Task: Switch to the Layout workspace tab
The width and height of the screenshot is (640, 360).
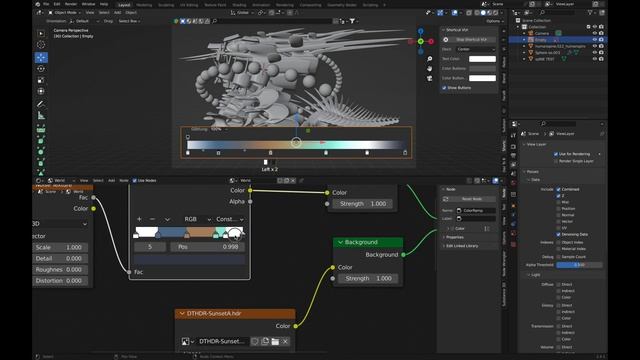Action: point(124,5)
